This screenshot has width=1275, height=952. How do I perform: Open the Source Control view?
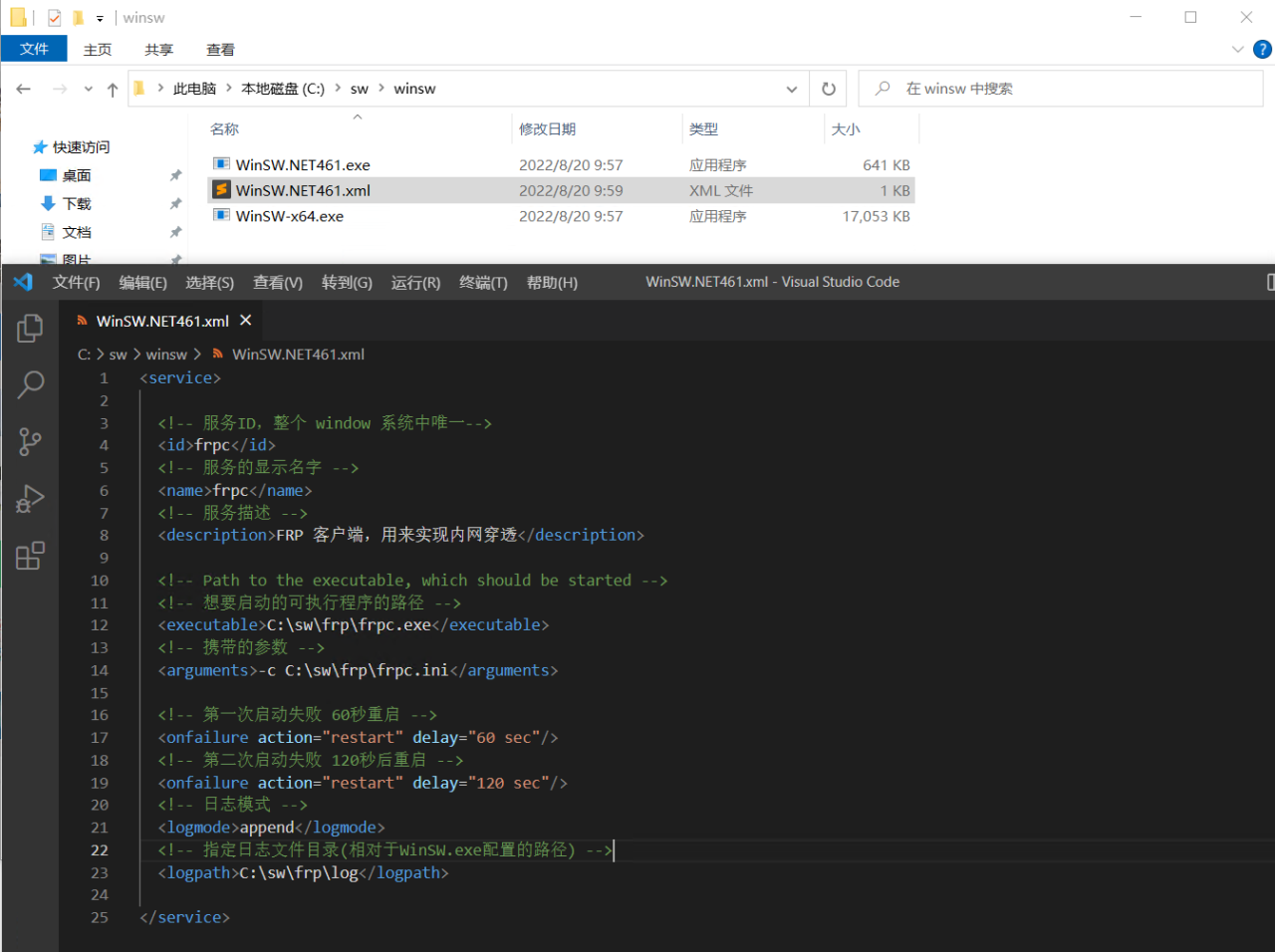tap(30, 441)
